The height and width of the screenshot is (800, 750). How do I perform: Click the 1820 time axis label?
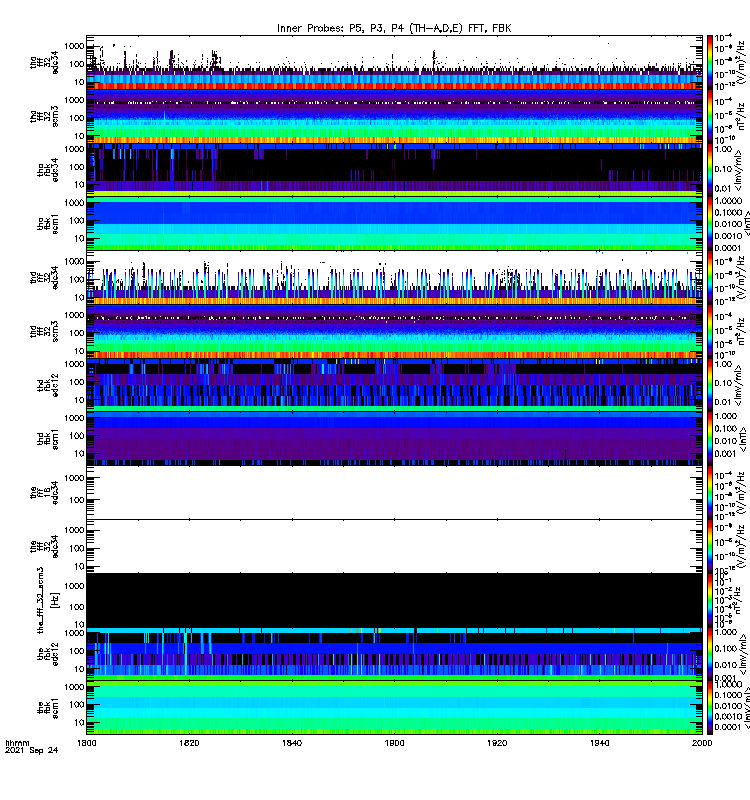[x=189, y=743]
